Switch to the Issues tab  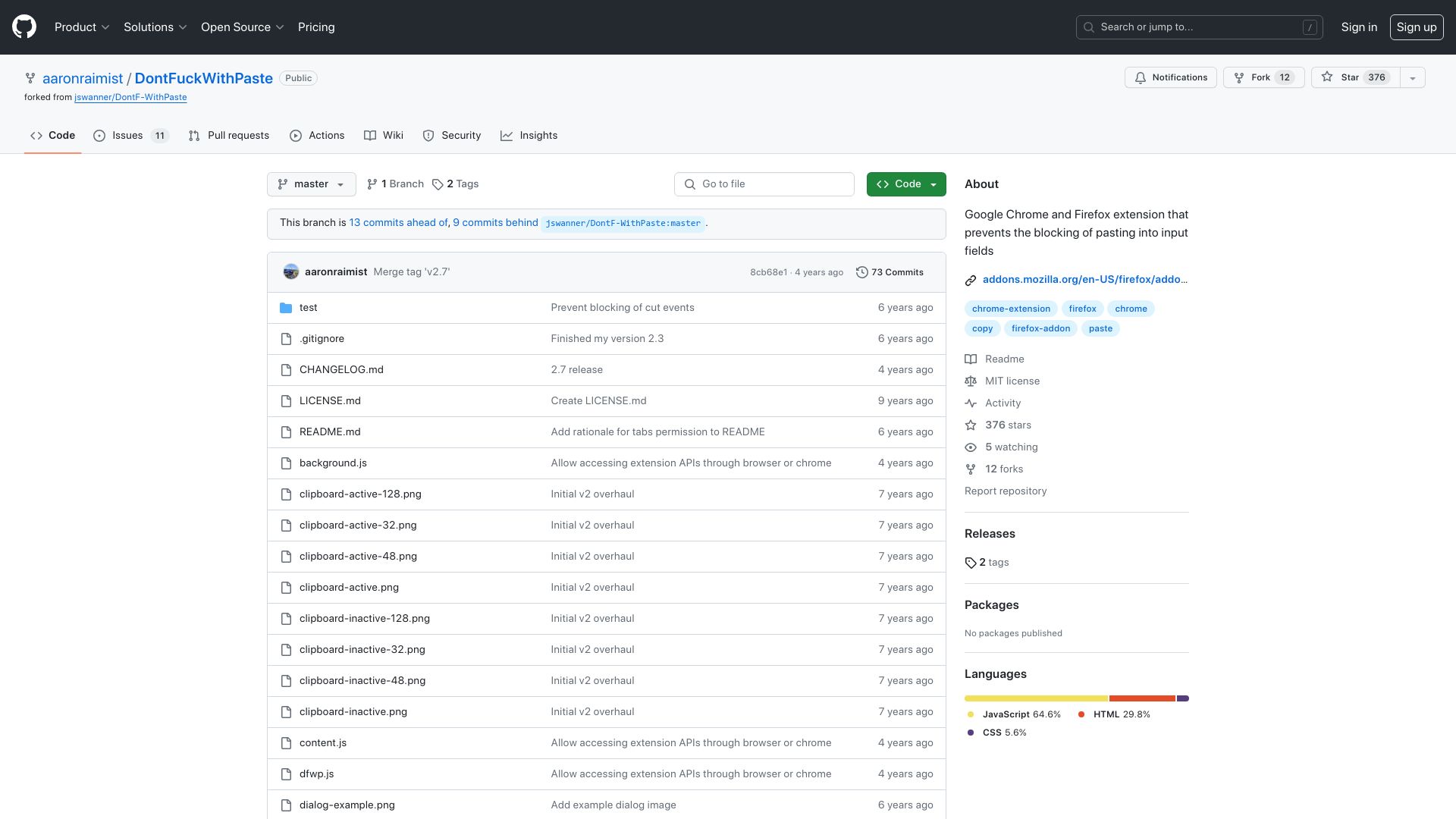[130, 136]
